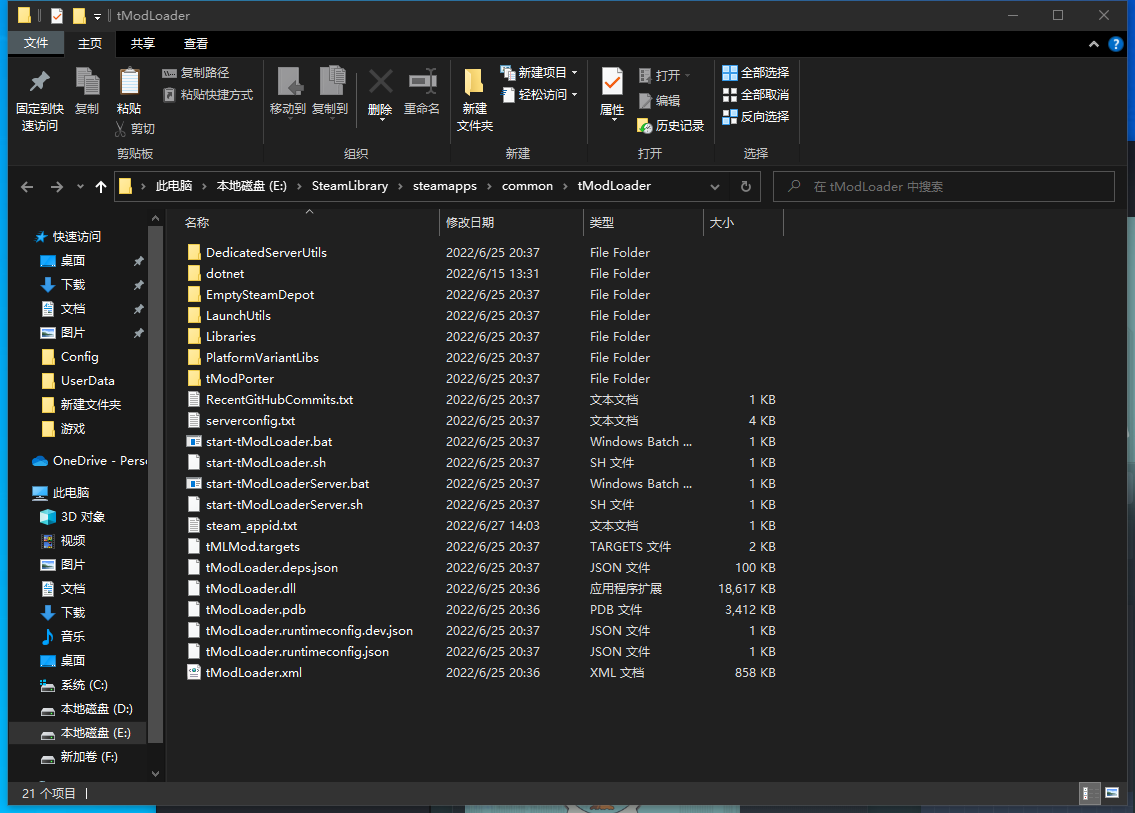The image size is (1135, 813).
Task: Navigate up one folder with up arrow
Action: [x=100, y=187]
